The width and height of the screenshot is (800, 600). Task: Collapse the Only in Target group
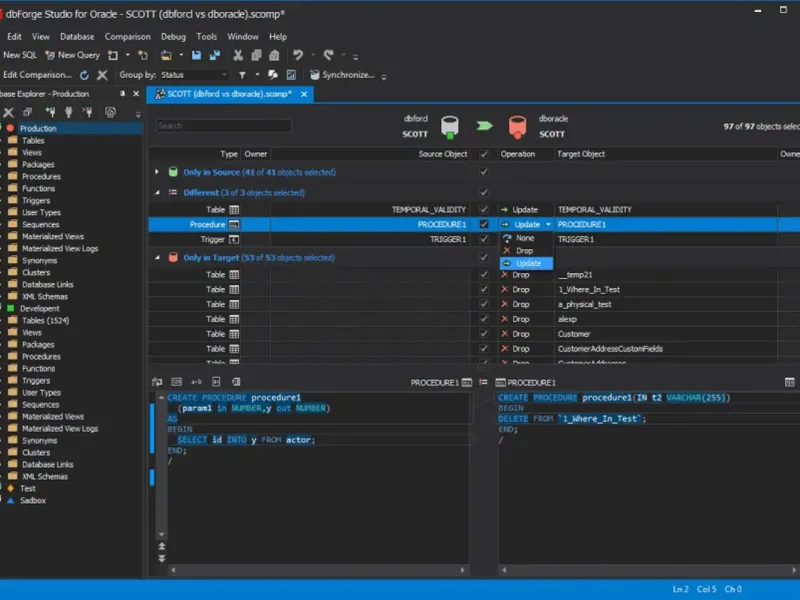click(157, 258)
